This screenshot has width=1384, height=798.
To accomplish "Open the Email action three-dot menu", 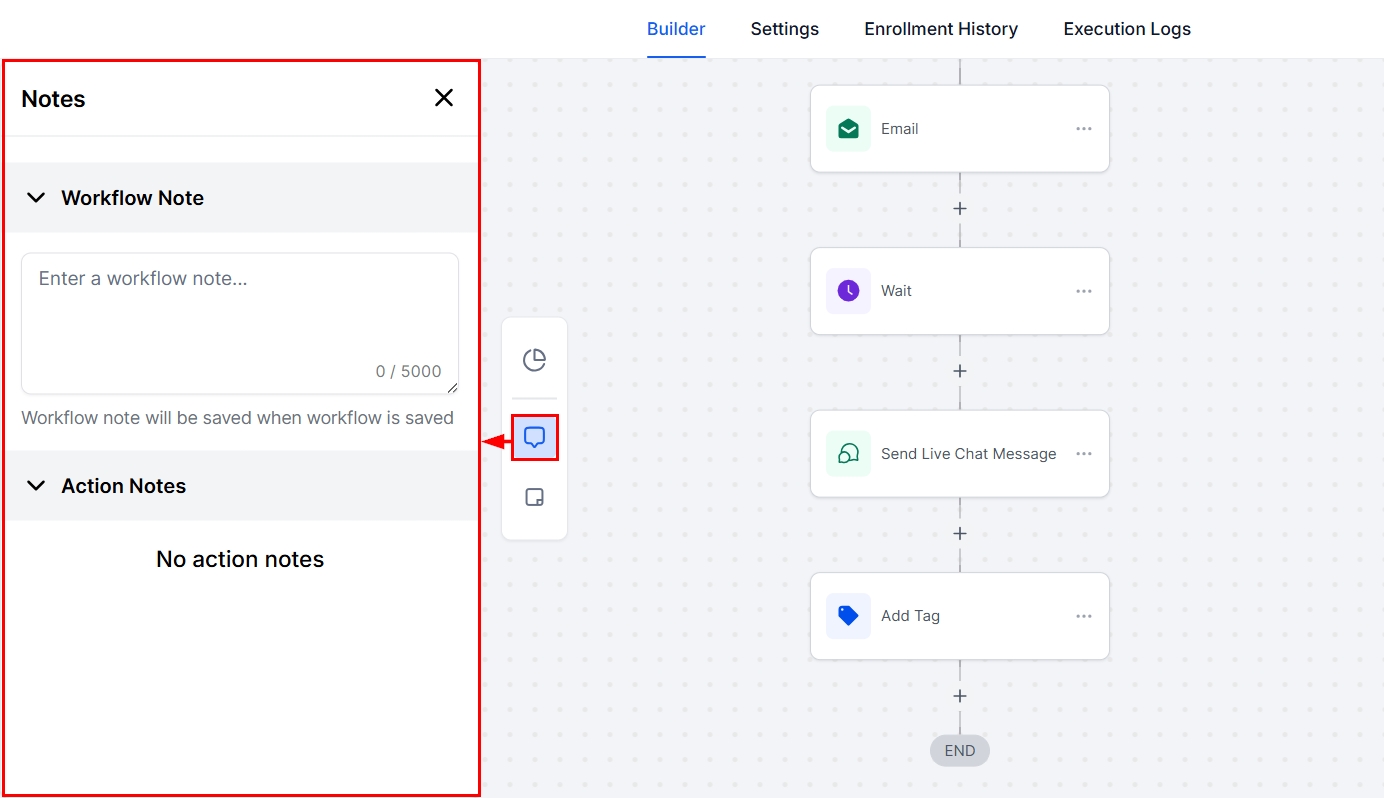I will tap(1084, 129).
